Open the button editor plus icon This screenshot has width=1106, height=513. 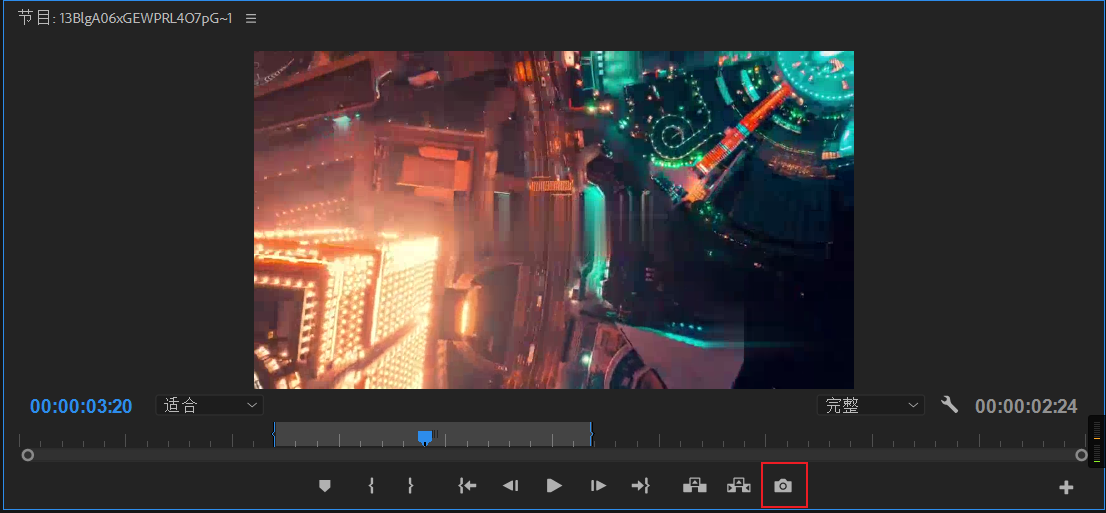[x=1066, y=487]
